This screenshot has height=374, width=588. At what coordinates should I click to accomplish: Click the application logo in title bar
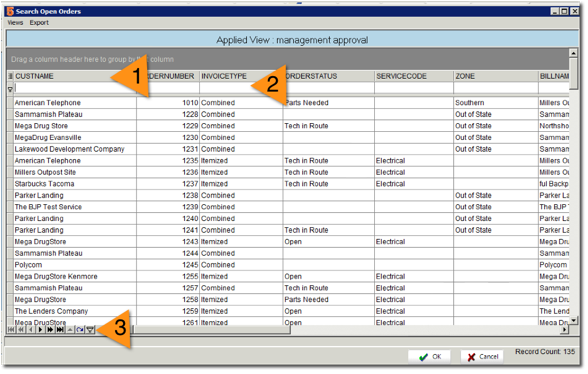coord(10,11)
